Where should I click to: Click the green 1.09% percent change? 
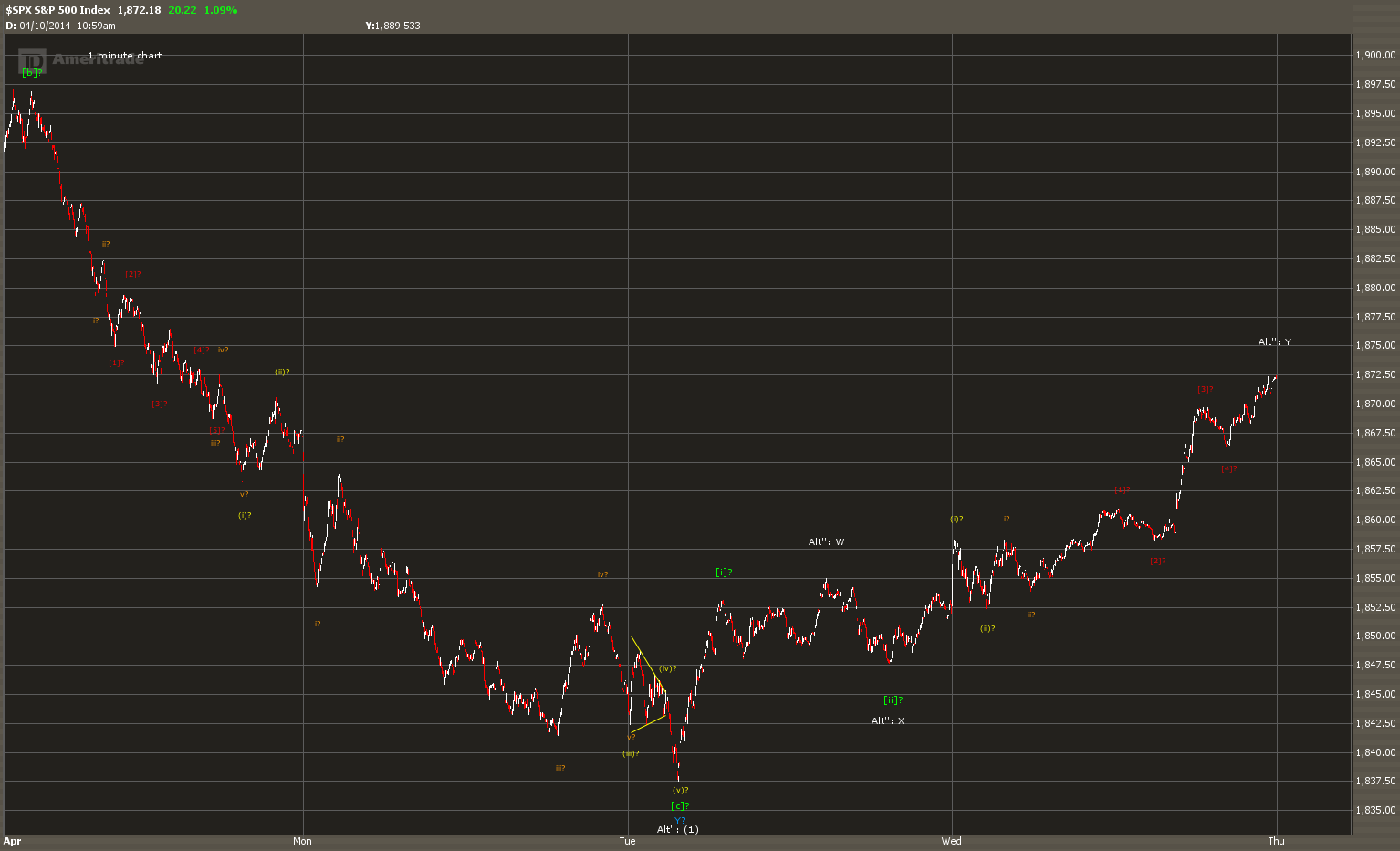click(221, 10)
